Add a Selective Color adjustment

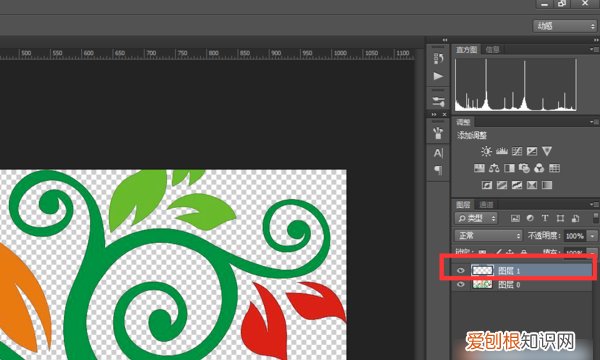pyautogui.click(x=532, y=185)
